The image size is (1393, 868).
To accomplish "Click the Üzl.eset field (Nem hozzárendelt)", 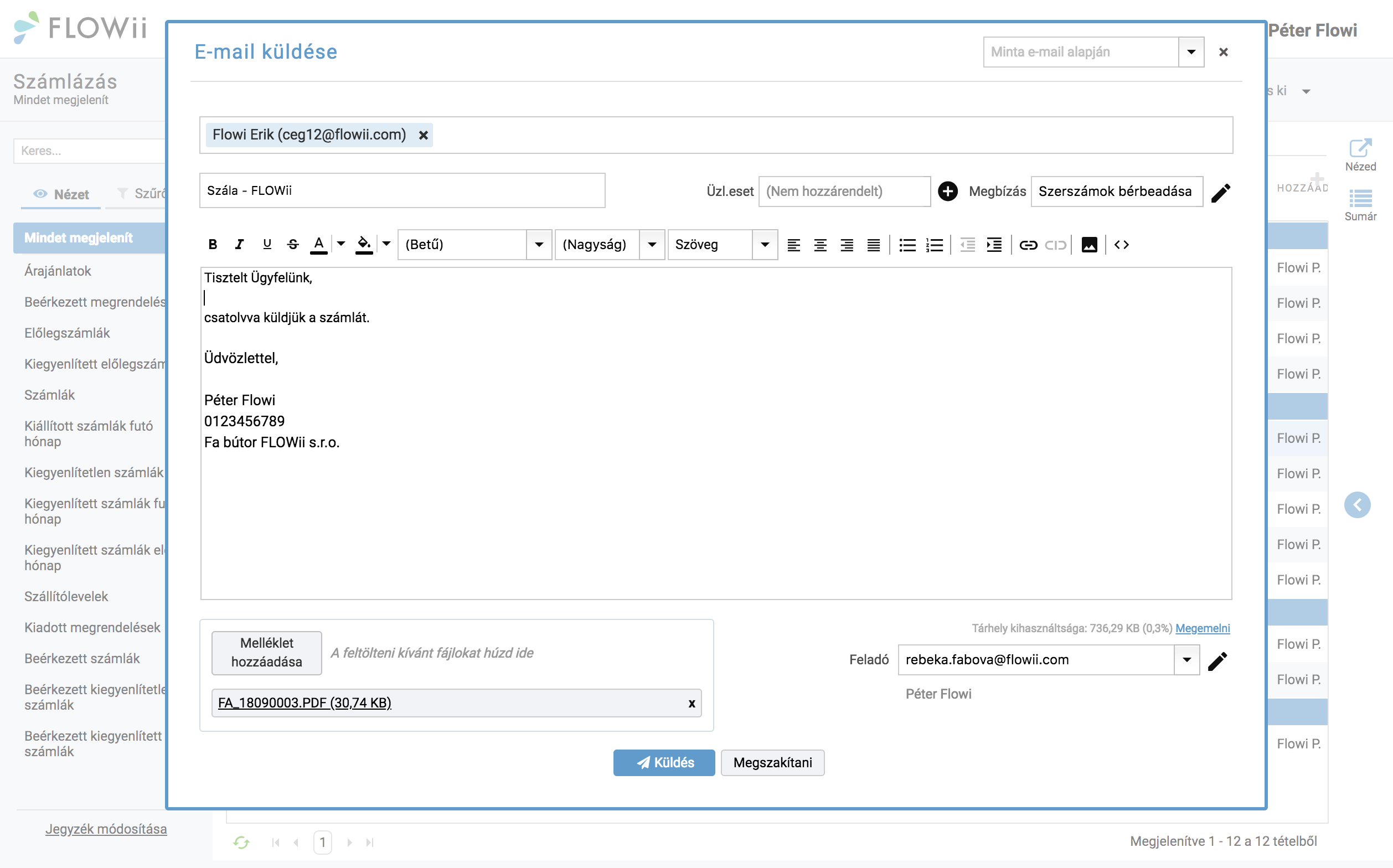I will pyautogui.click(x=844, y=191).
